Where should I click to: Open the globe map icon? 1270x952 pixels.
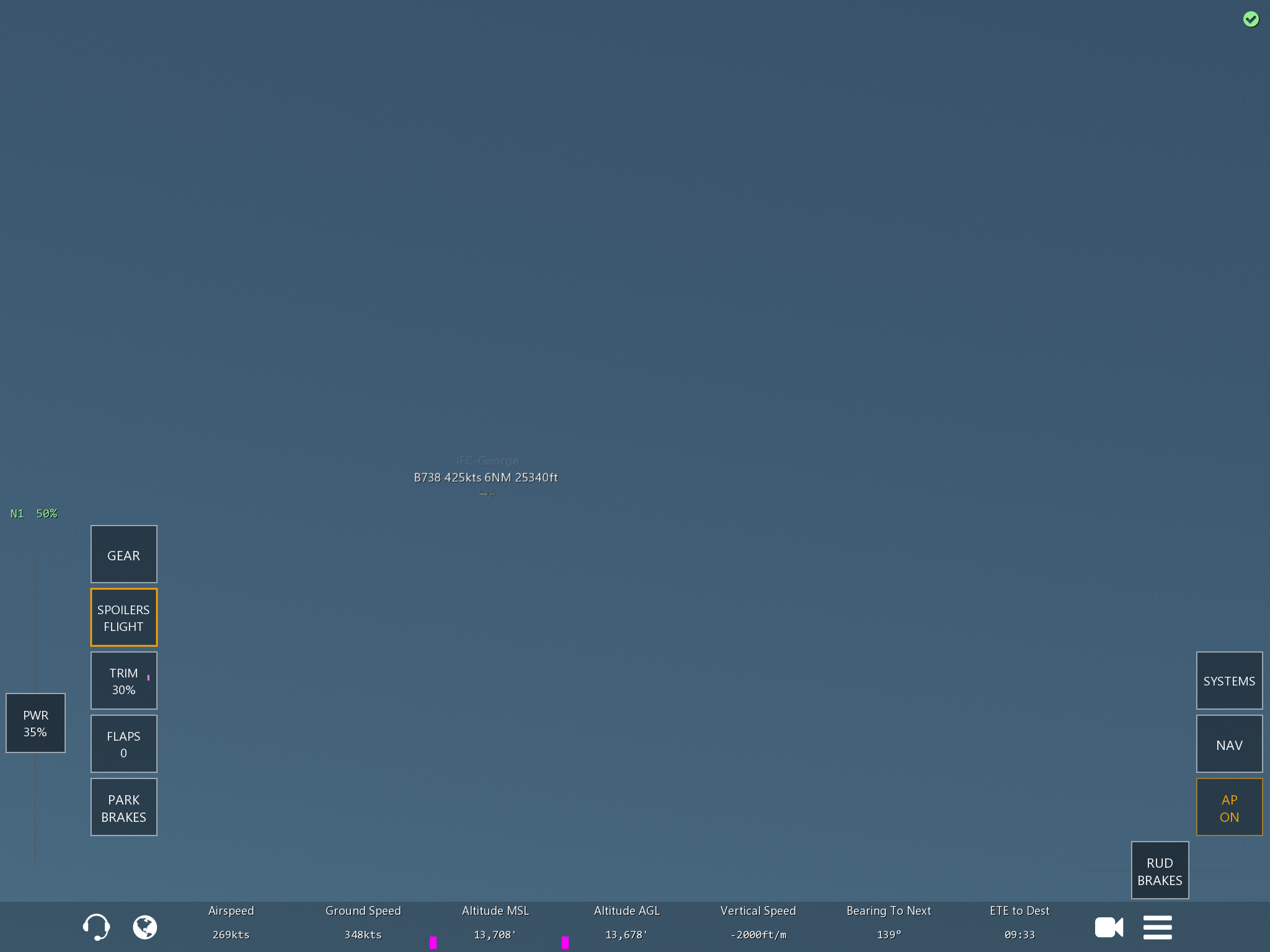(145, 927)
